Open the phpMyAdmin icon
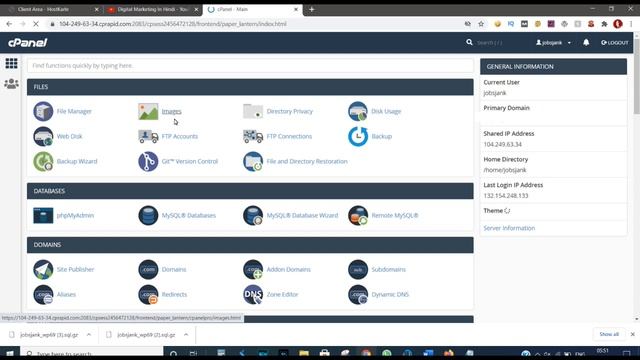The image size is (640, 360). point(43,216)
